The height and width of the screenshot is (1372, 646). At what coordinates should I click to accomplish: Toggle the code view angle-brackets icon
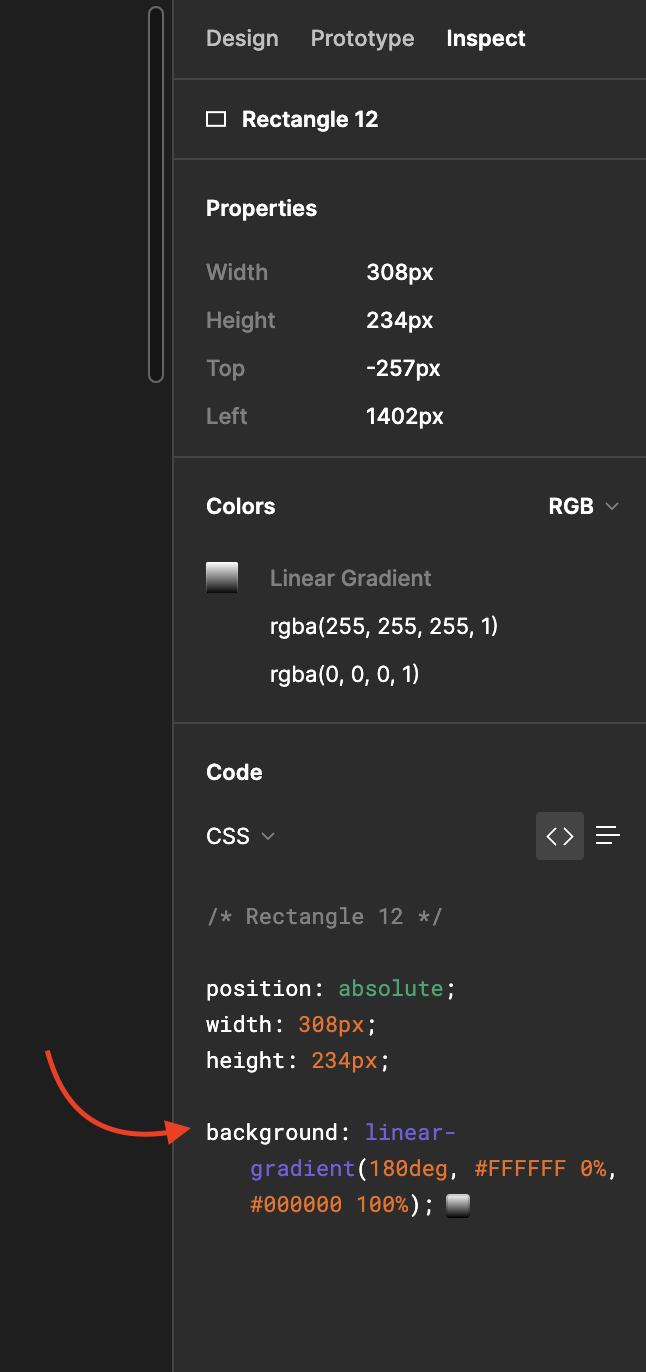click(560, 836)
